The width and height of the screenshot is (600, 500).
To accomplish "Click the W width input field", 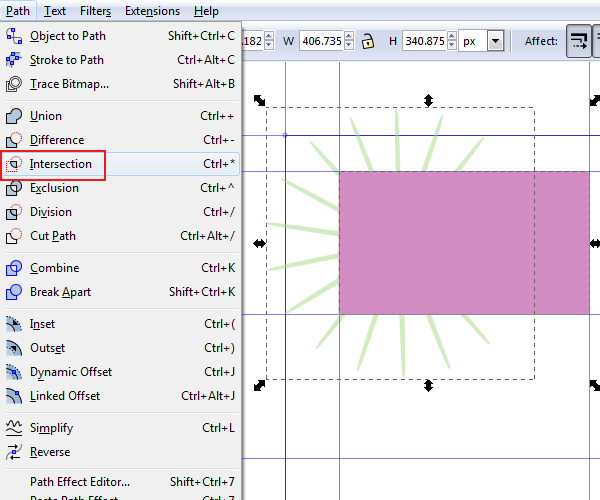I will point(322,41).
